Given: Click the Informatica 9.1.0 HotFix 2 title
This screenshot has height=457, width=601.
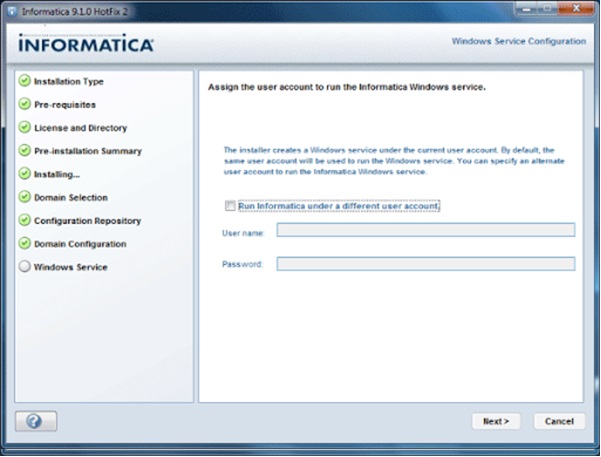Looking at the screenshot, I should 74,12.
